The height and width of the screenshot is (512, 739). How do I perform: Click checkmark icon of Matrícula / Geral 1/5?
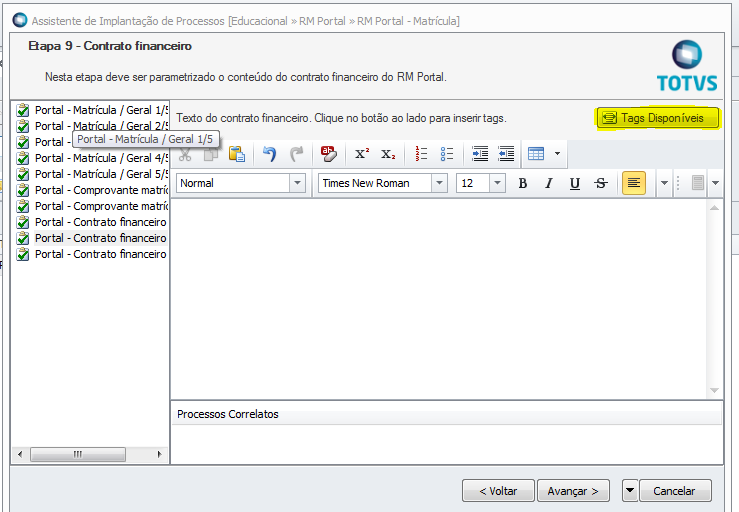tap(23, 110)
